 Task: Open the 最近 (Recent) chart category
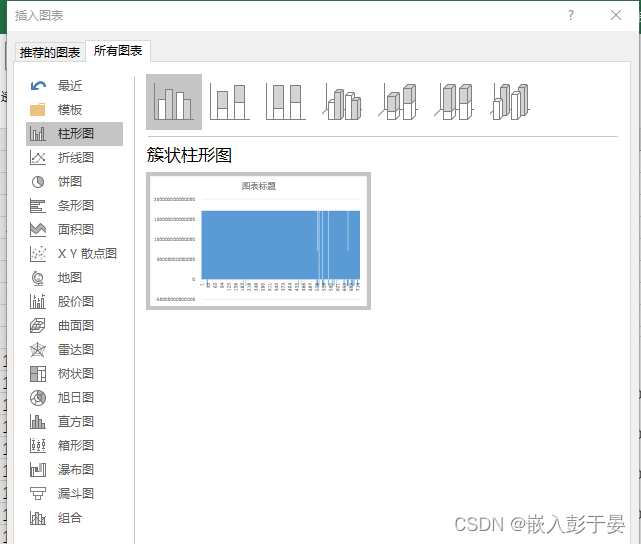pos(74,86)
